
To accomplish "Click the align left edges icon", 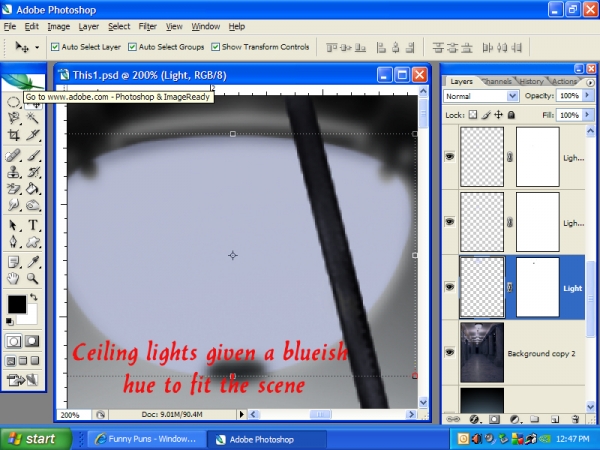I will click(381, 48).
